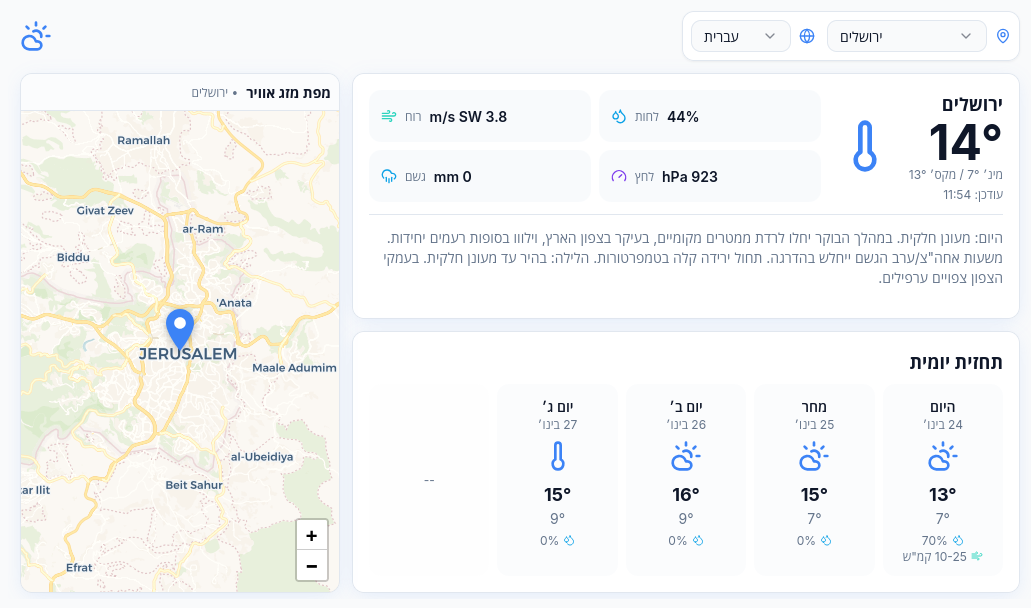Click the Ramallah label on the map
The height and width of the screenshot is (608, 1031).
pyautogui.click(x=144, y=140)
